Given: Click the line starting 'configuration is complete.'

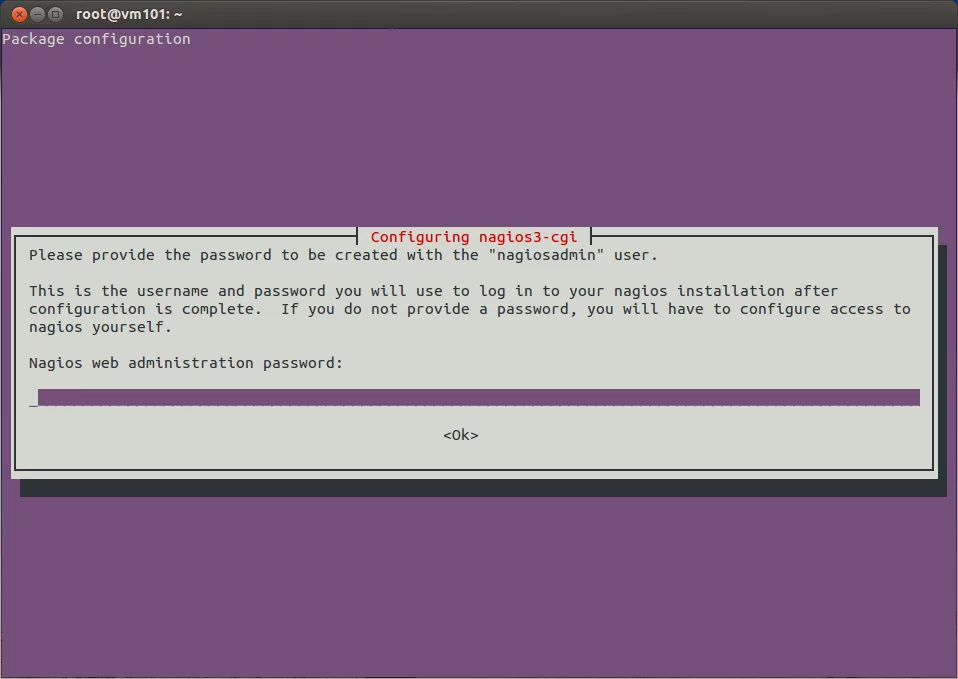Looking at the screenshot, I should click(469, 309).
